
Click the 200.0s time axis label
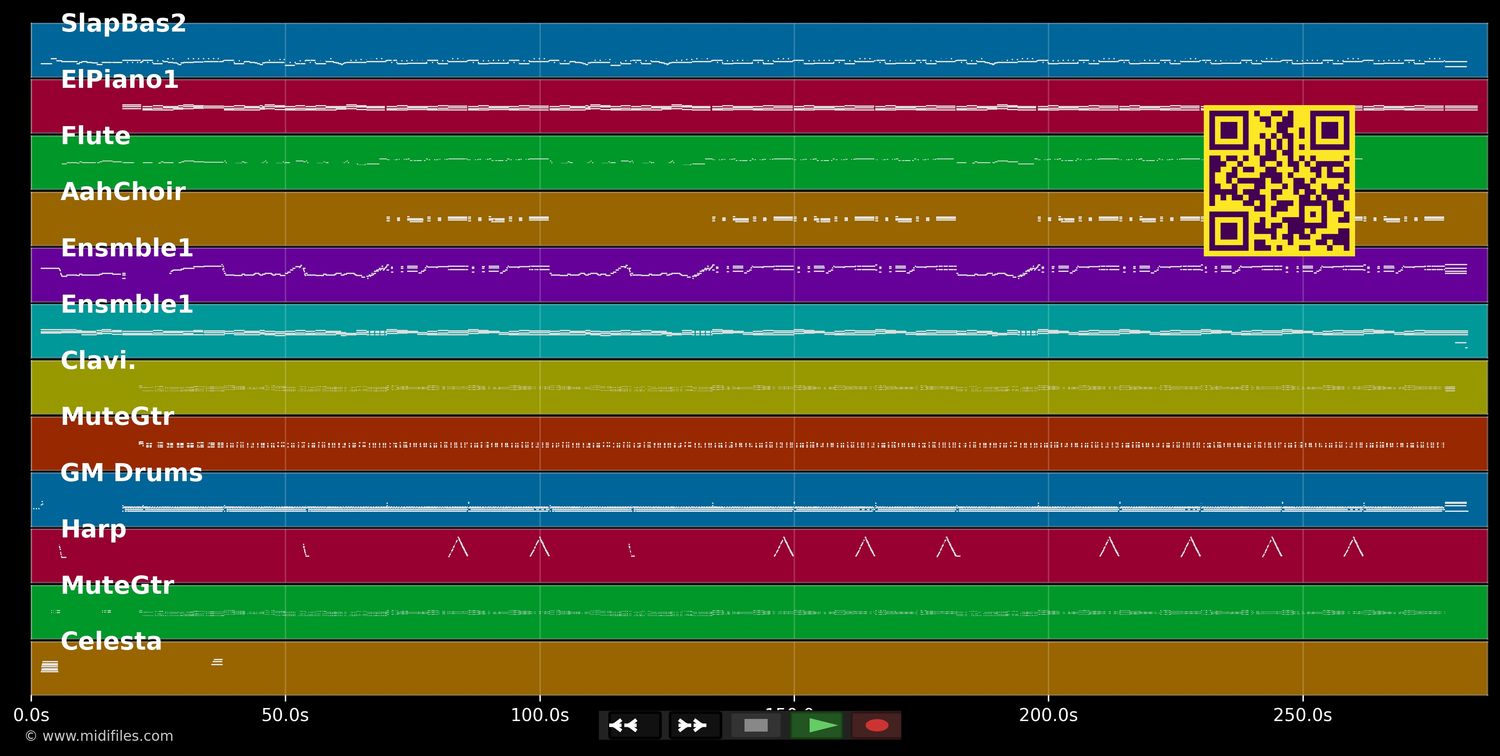pos(1048,715)
